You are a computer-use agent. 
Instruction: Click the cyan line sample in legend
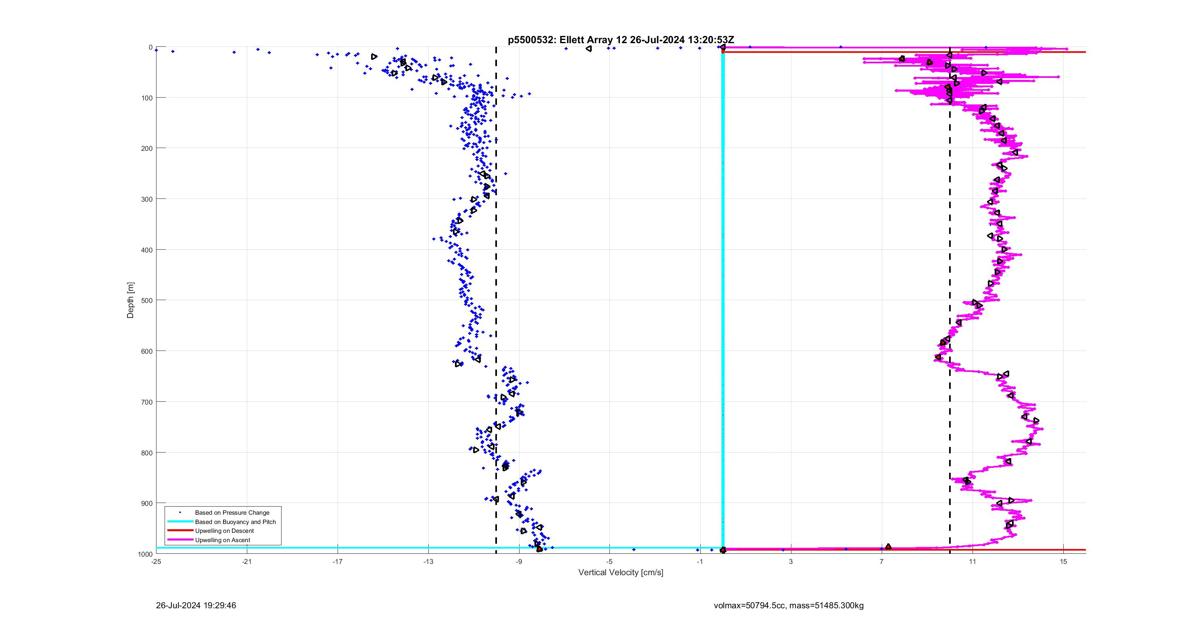[x=179, y=522]
